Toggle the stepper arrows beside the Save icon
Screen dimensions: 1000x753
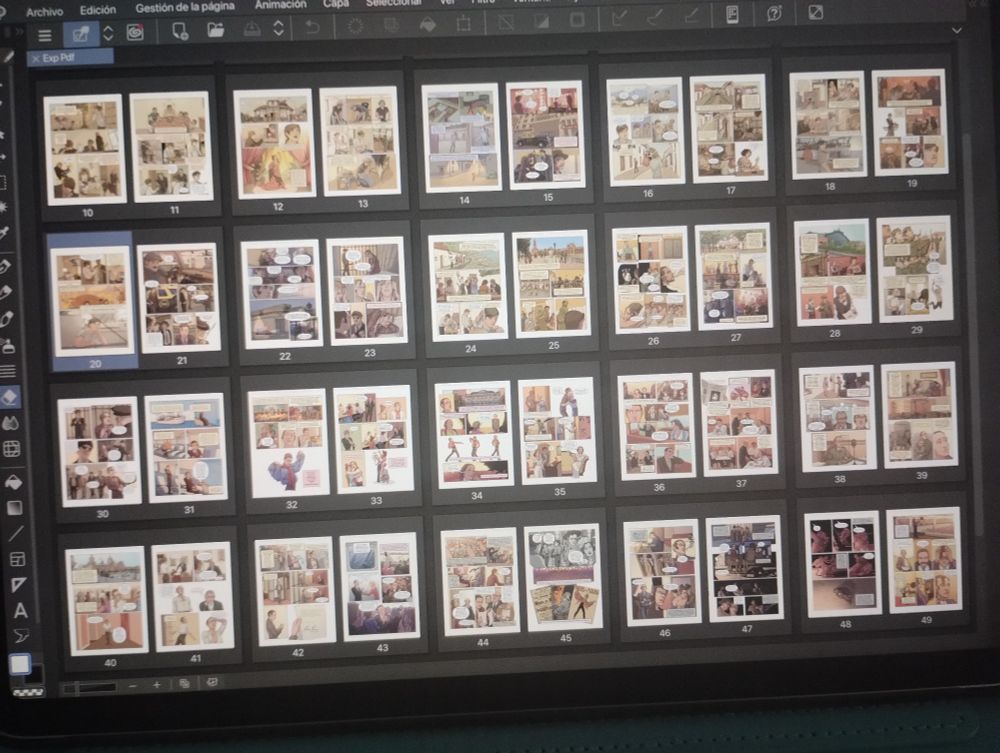point(278,28)
